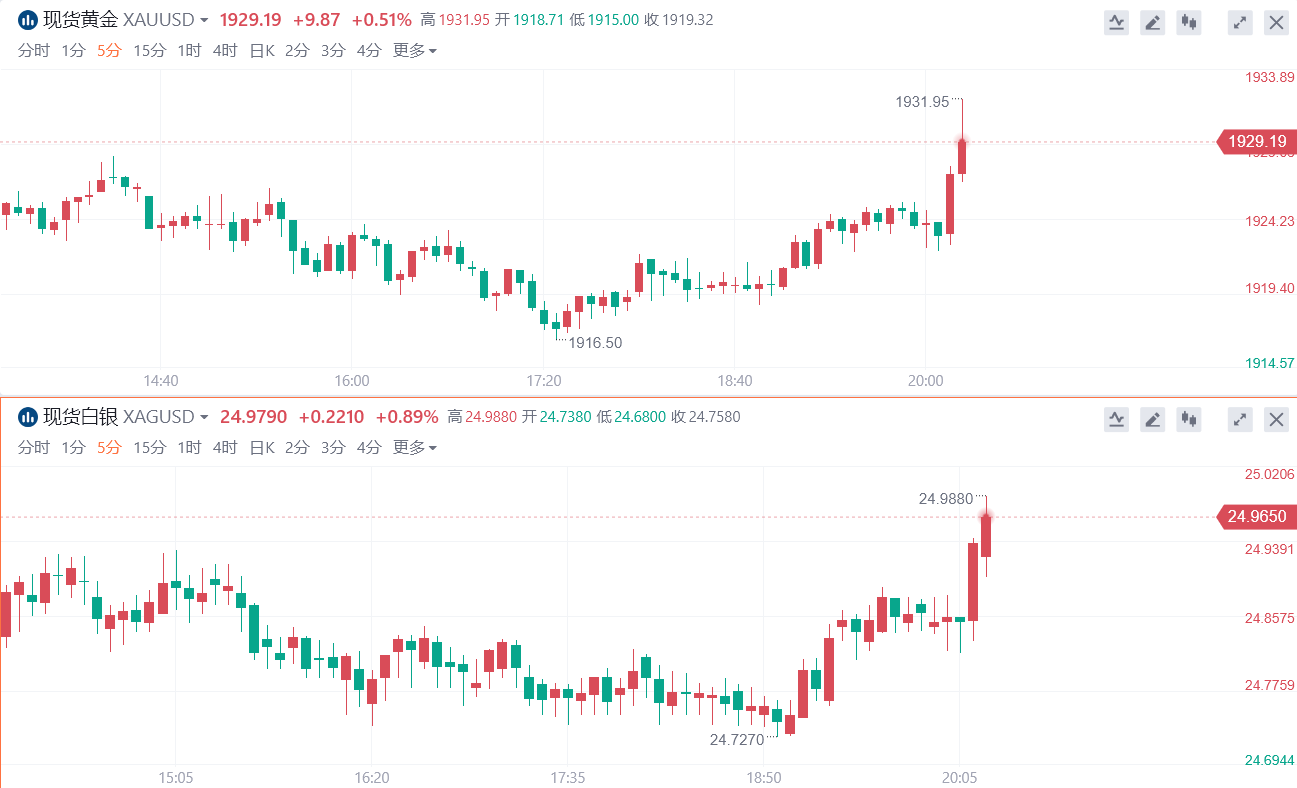
Task: Click candlestick chart type icon for silver
Action: pyautogui.click(x=1189, y=420)
